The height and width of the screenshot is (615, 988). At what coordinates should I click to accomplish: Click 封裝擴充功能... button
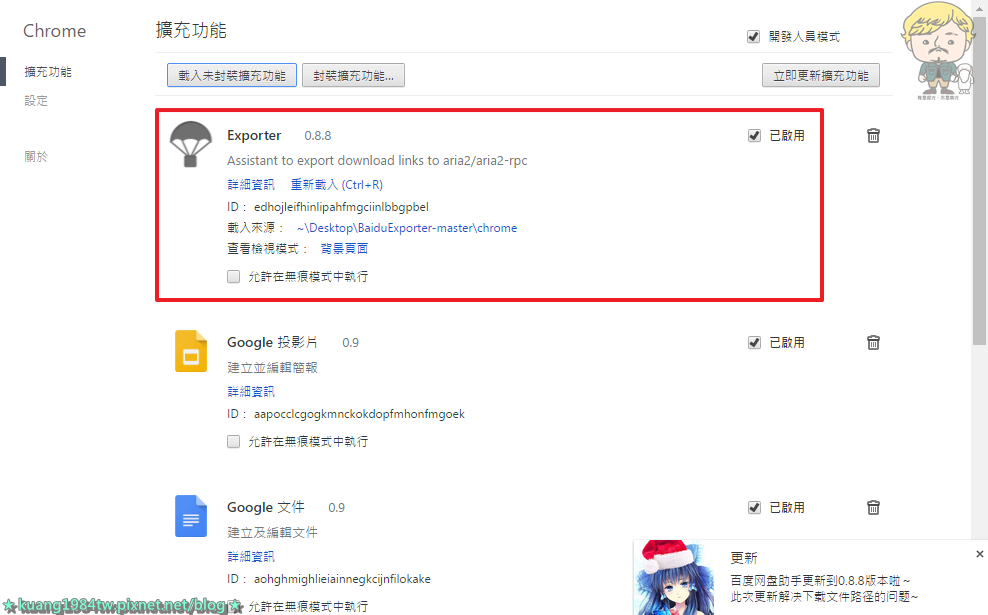click(353, 76)
